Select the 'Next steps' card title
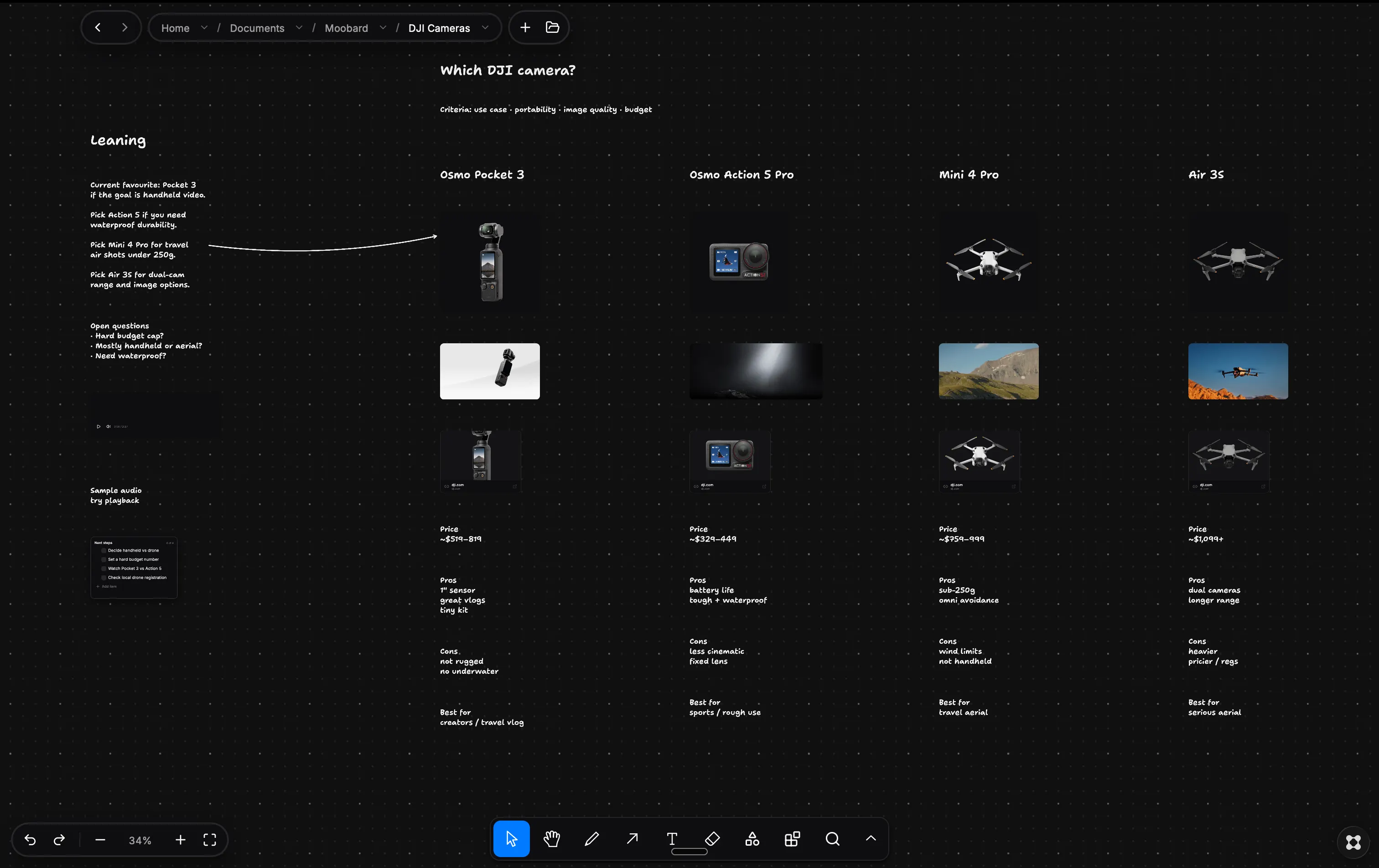 [x=103, y=543]
